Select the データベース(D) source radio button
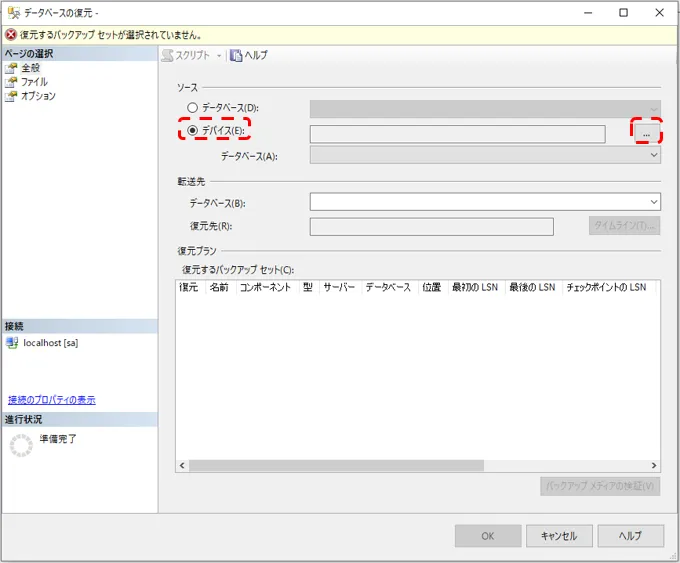680x563 pixels. pos(193,108)
